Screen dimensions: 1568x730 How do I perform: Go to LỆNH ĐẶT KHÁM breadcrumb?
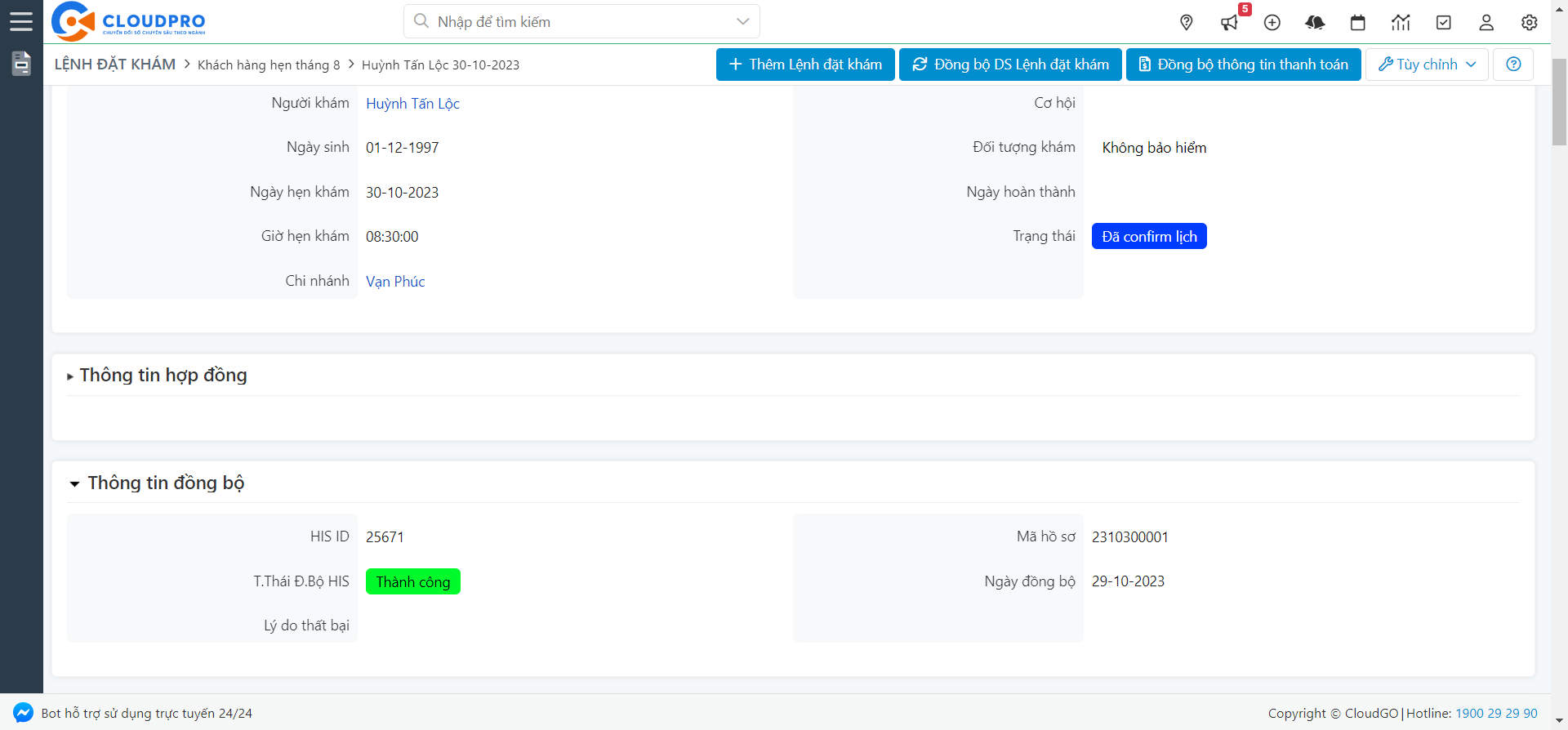pos(115,65)
